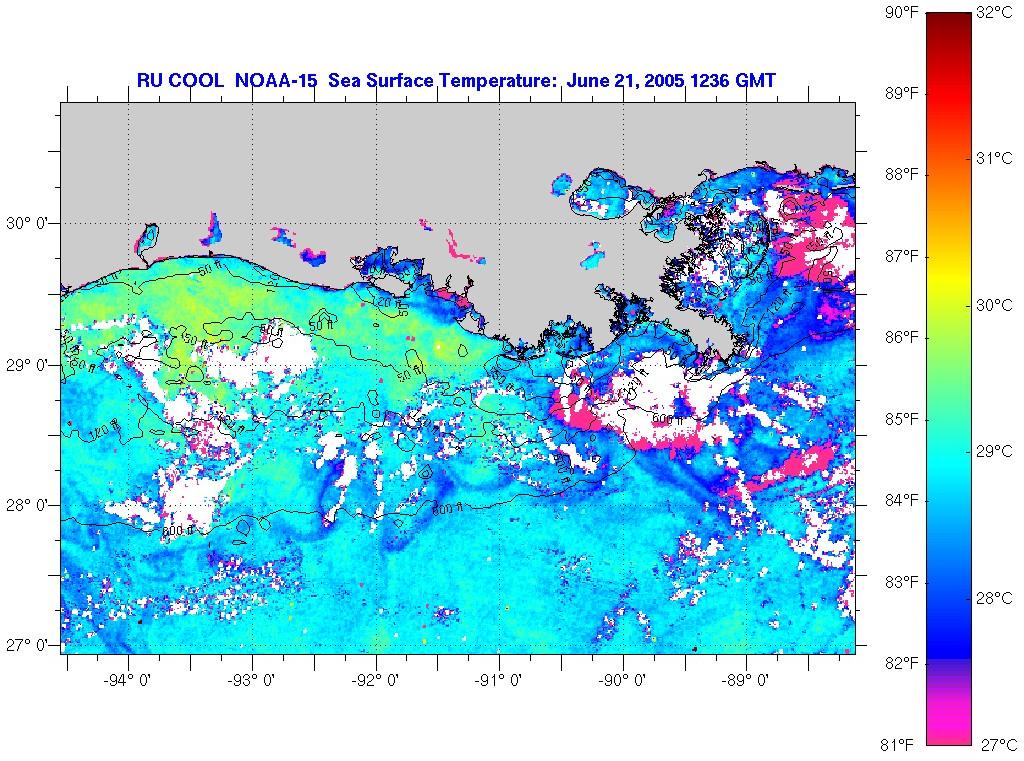Click the -90° 0' longitude label
The width and height of the screenshot is (1024, 761).
pyautogui.click(x=624, y=681)
